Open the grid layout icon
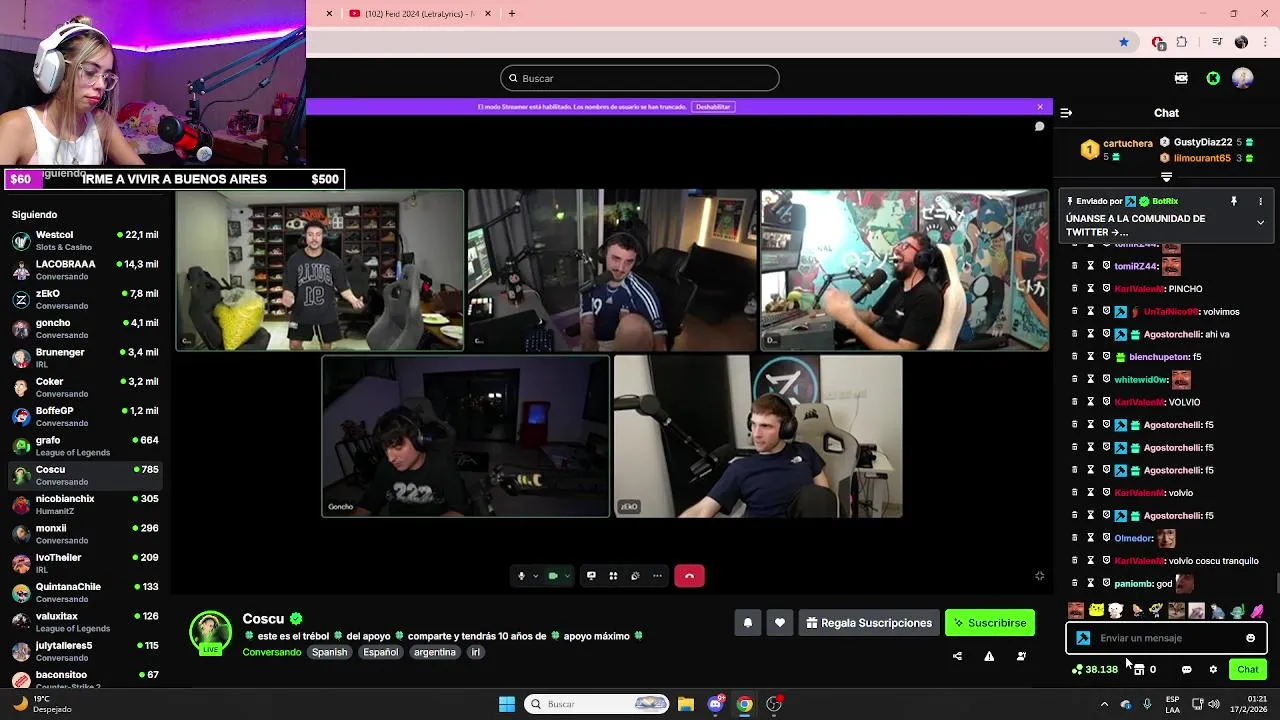The image size is (1280, 720). click(613, 576)
